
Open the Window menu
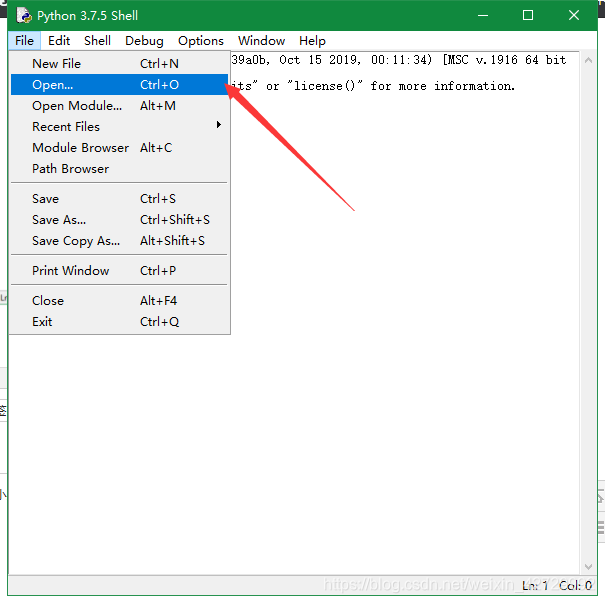[261, 41]
